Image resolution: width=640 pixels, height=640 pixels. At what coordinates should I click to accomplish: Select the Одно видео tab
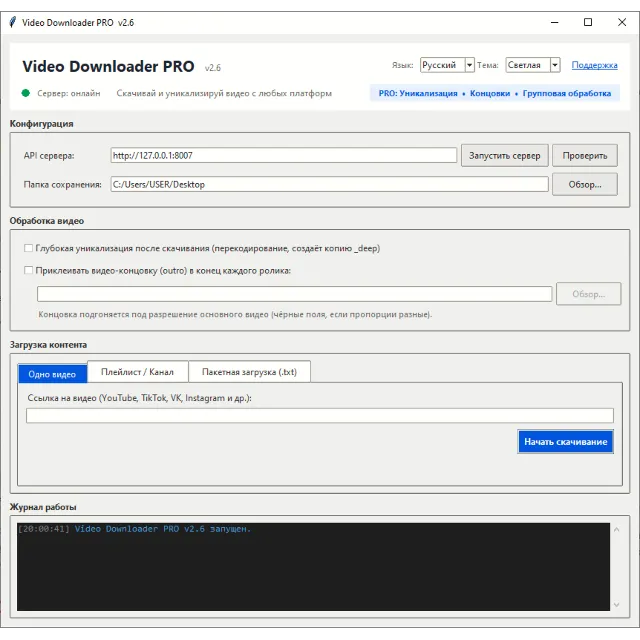tap(52, 374)
